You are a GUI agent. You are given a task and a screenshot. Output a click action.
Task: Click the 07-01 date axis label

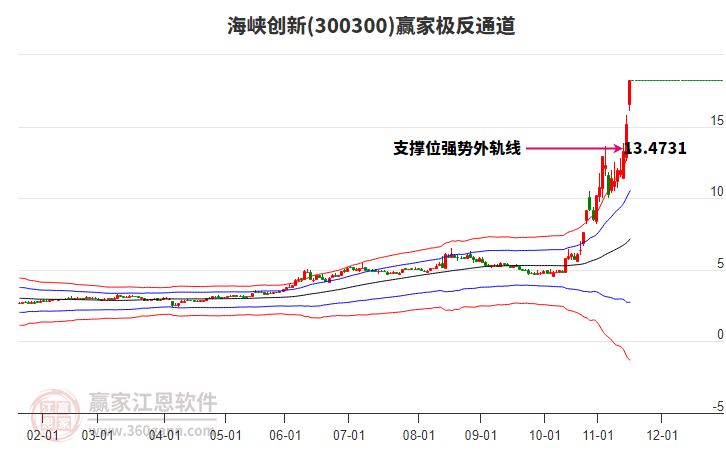point(349,436)
